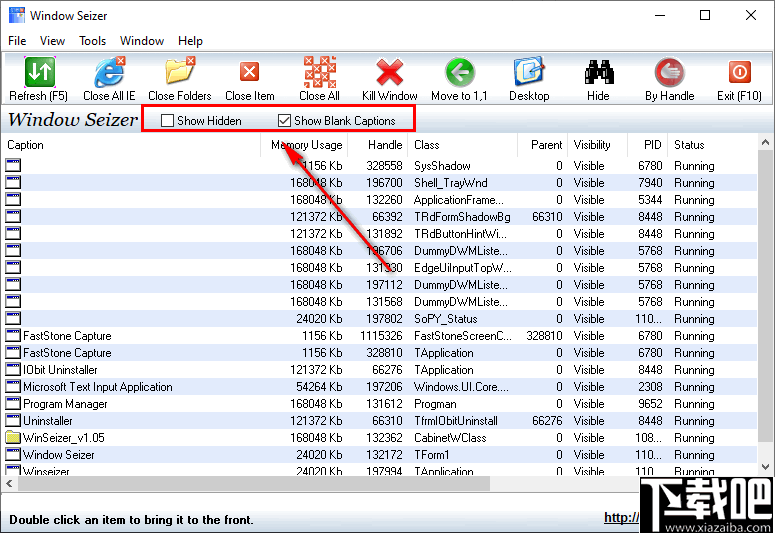775x533 pixels.
Task: Click the Progman class cell
Action: pos(435,404)
